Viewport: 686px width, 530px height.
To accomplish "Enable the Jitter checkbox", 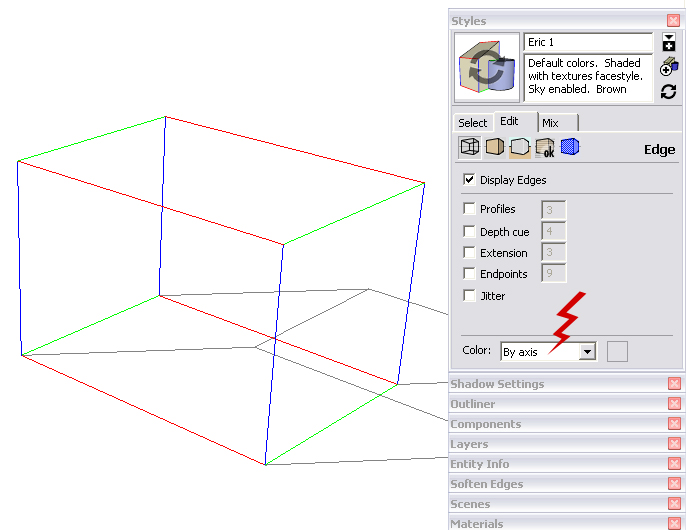I will (469, 295).
